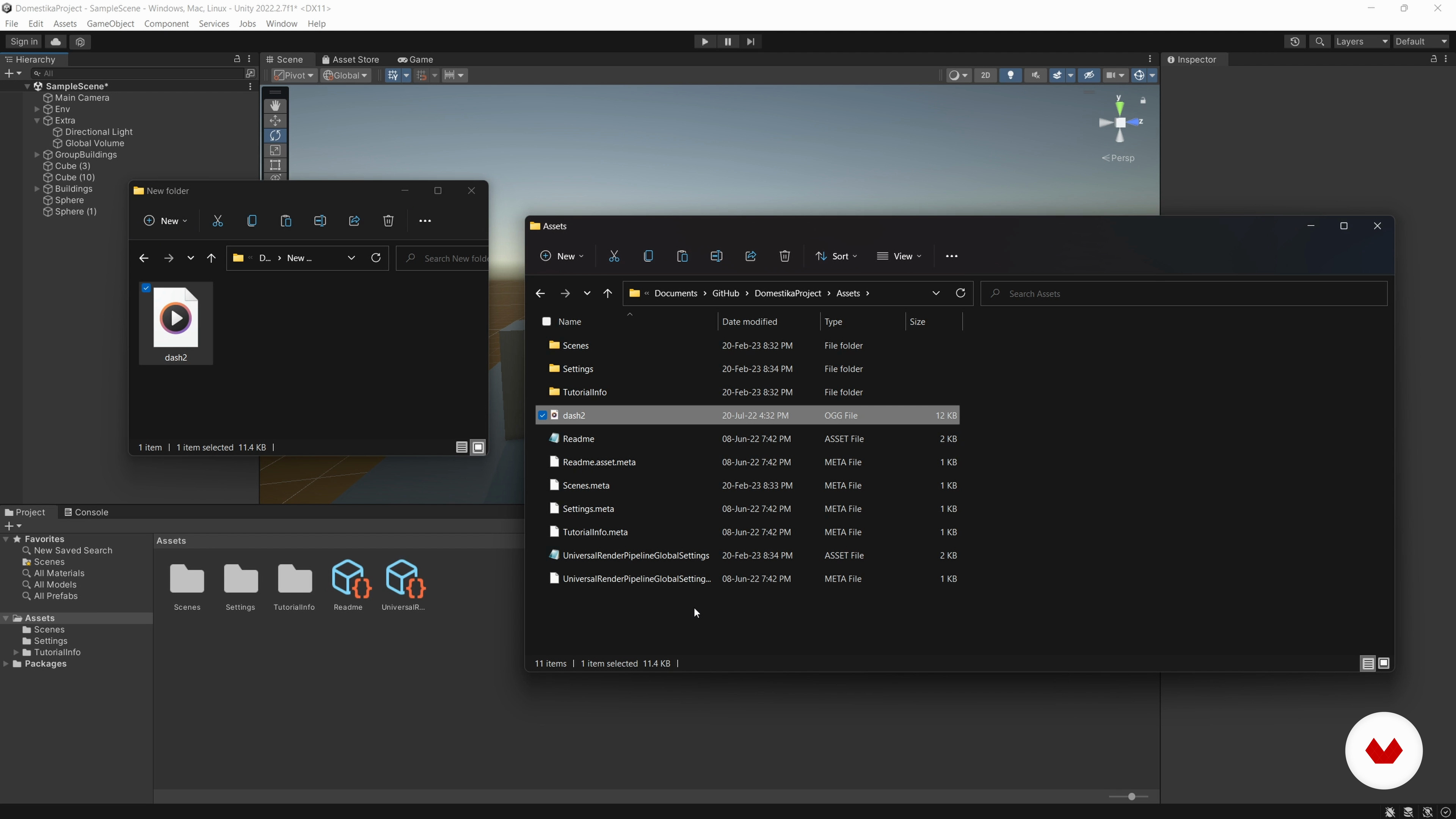The image size is (1456, 819).
Task: Switch Assets explorer to large thumbnails view
Action: (x=1384, y=664)
